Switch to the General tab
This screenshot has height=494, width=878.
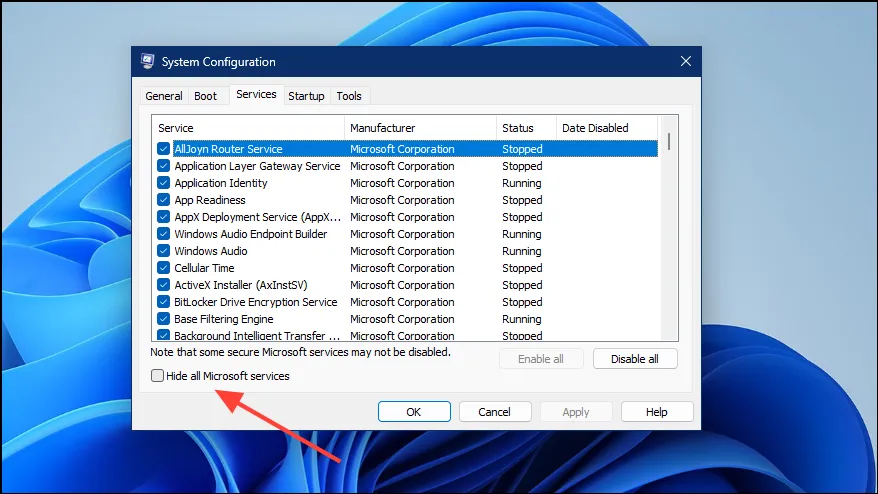pos(163,96)
